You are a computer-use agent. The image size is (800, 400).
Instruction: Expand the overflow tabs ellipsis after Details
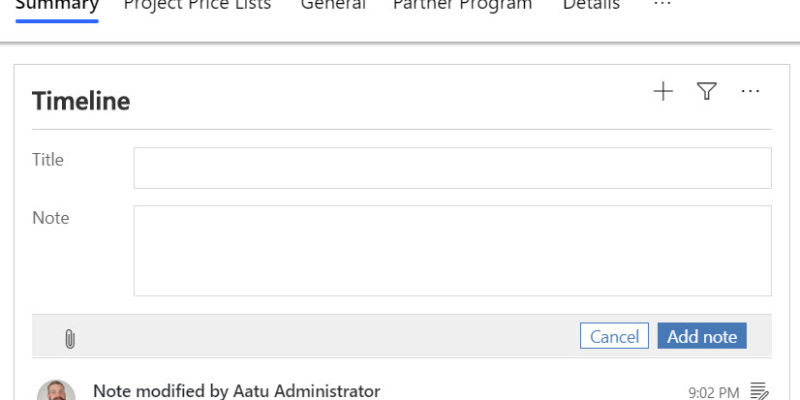(662, 5)
